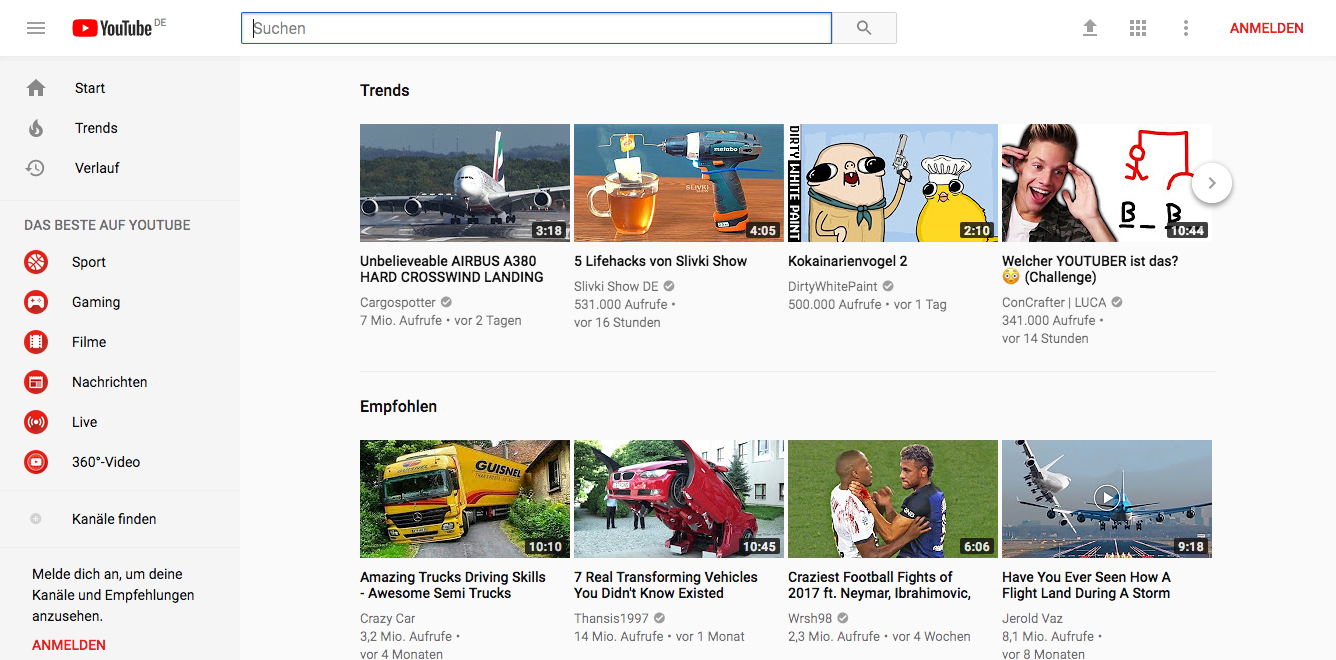Open Kanäle finden in sidebar
This screenshot has width=1336, height=660.
[114, 519]
